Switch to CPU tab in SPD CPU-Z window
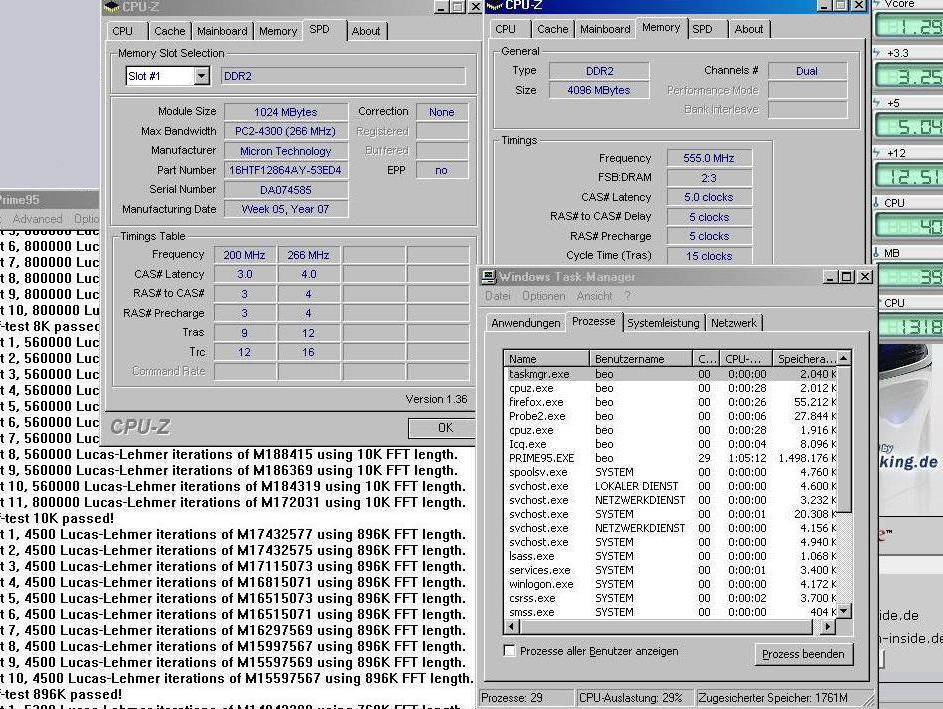Viewport: 943px width, 709px height. coord(122,31)
